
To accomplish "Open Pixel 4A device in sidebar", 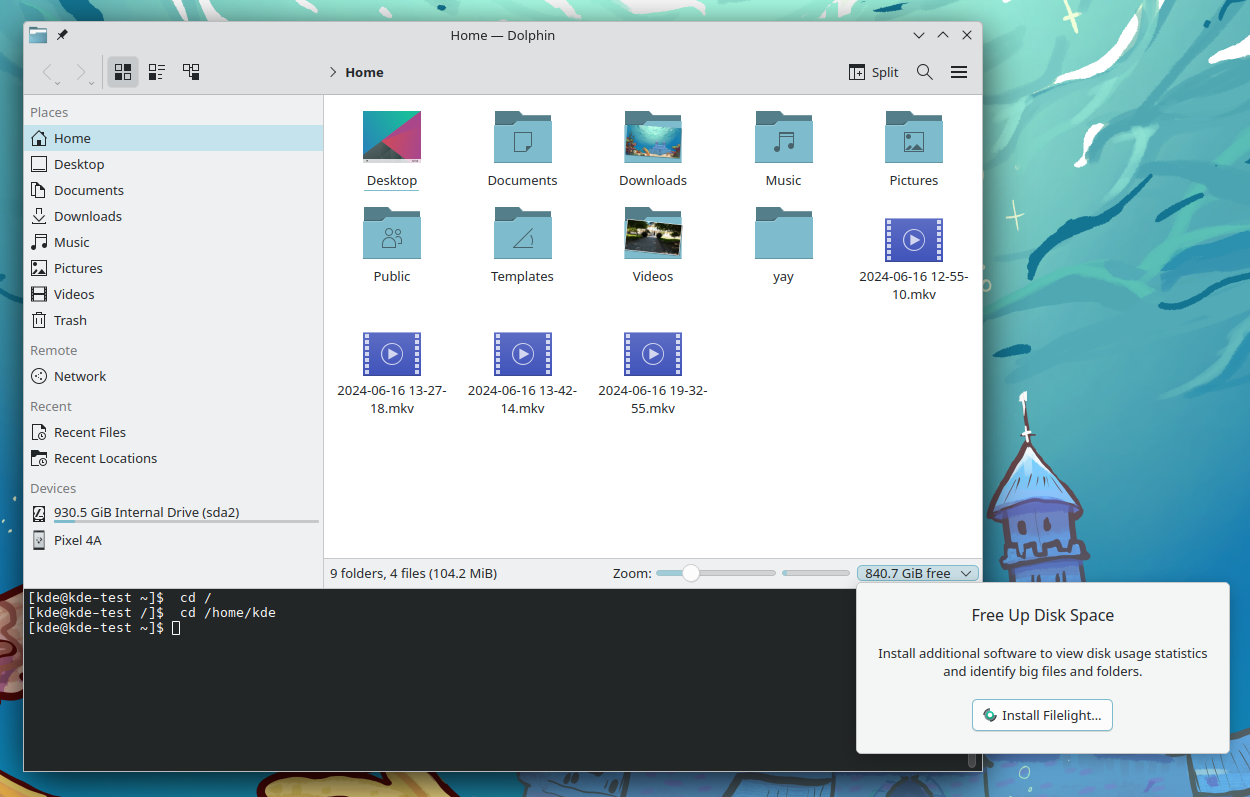I will pos(77,540).
